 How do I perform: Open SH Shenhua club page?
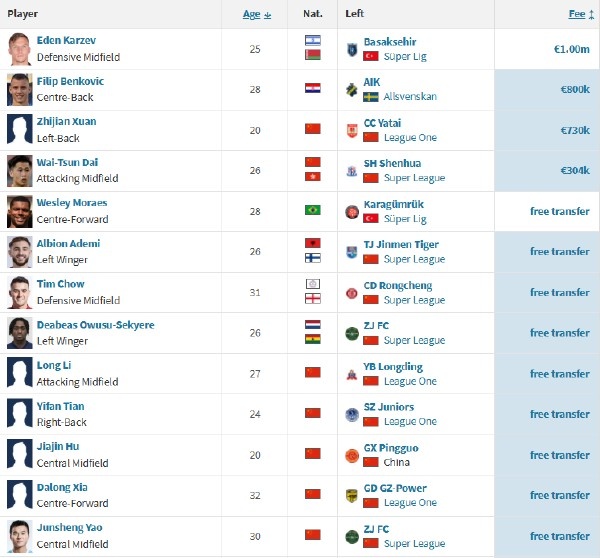pyautogui.click(x=391, y=163)
